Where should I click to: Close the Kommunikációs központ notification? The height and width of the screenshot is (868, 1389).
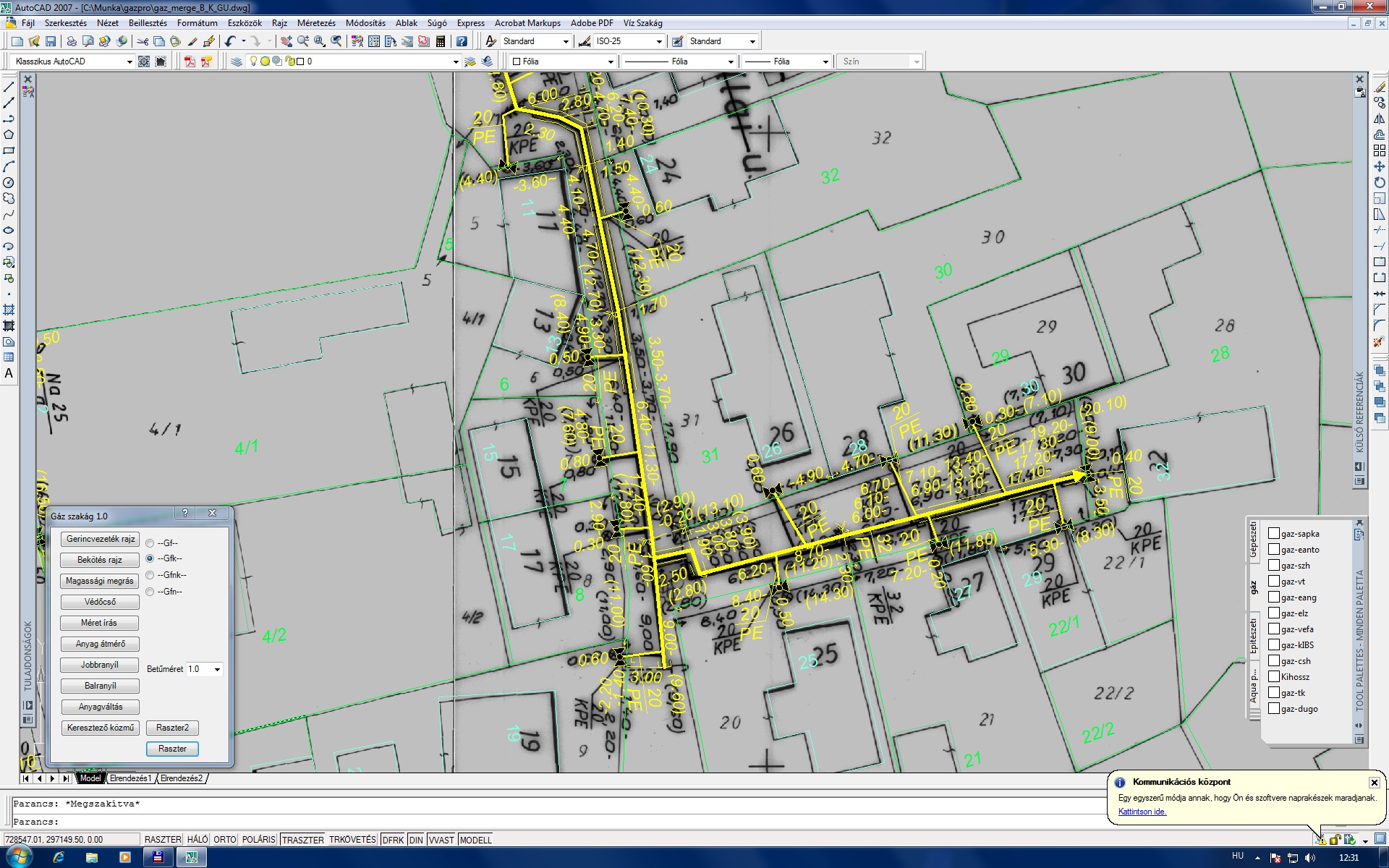1374,782
